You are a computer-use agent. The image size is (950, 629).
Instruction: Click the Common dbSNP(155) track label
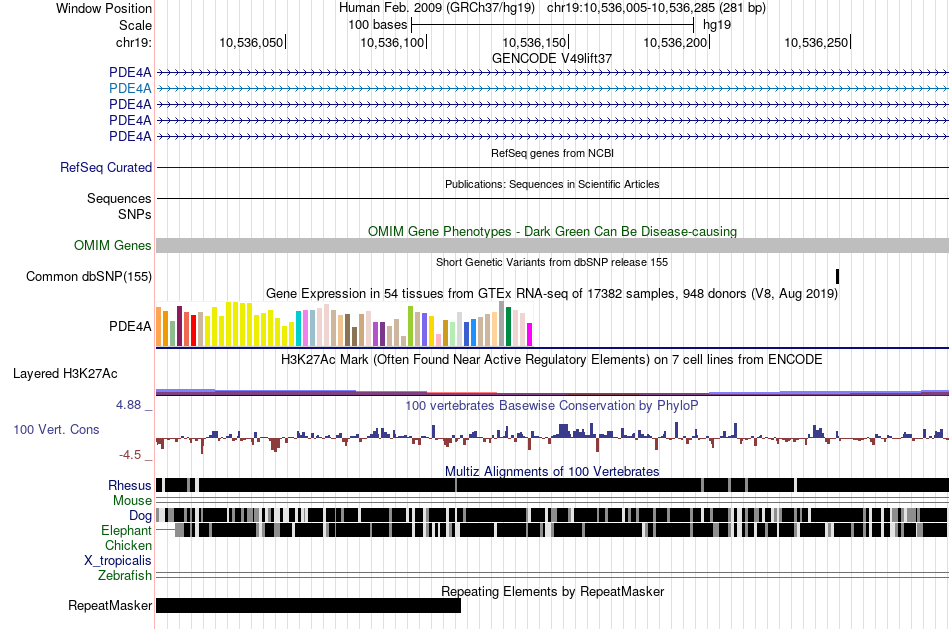tap(88, 276)
